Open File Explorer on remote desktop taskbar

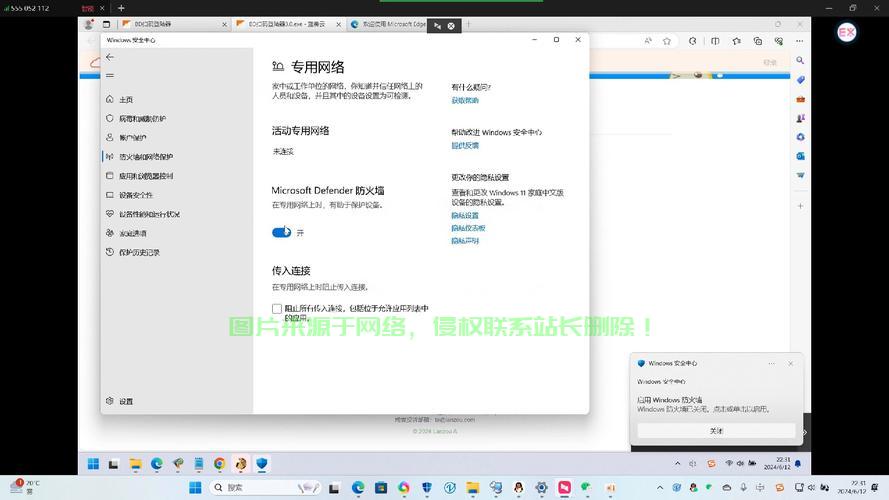click(x=135, y=464)
